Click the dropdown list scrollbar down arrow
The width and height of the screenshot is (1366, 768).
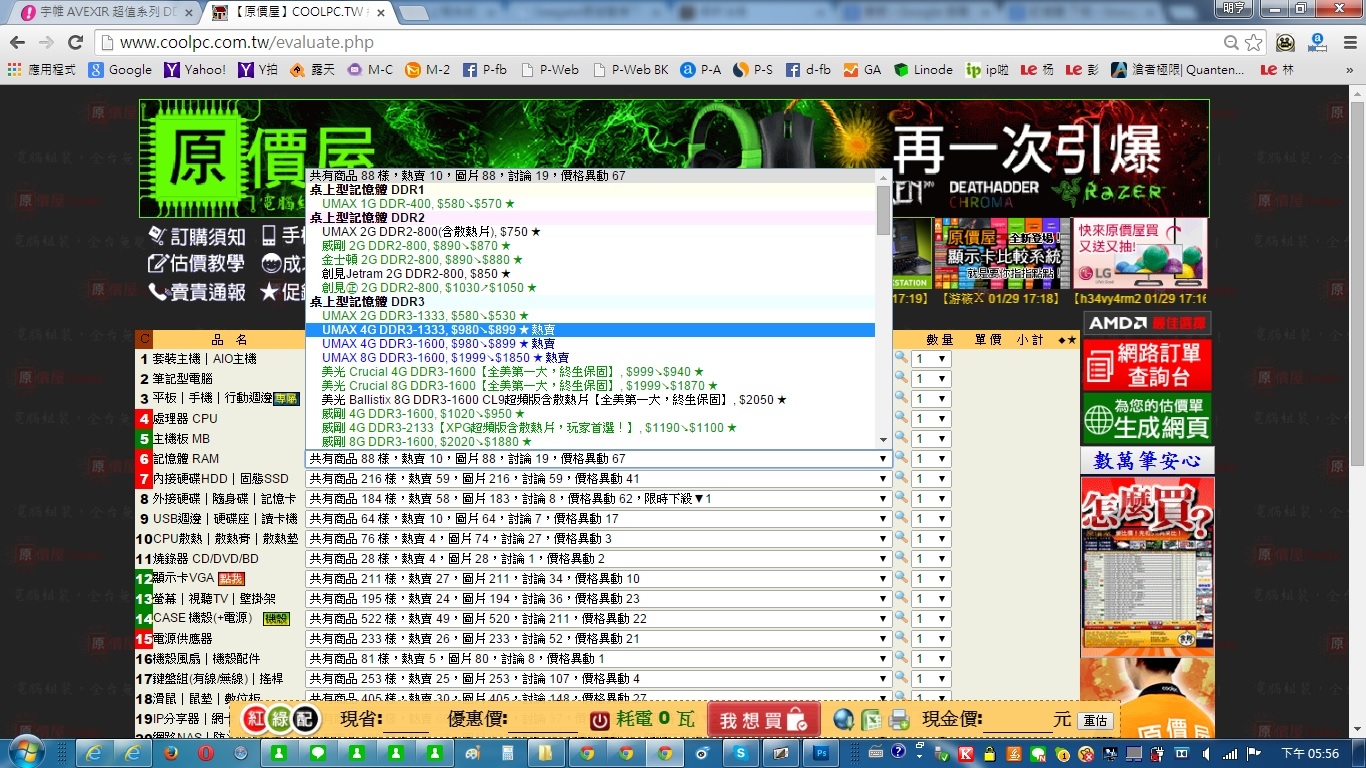click(x=883, y=440)
